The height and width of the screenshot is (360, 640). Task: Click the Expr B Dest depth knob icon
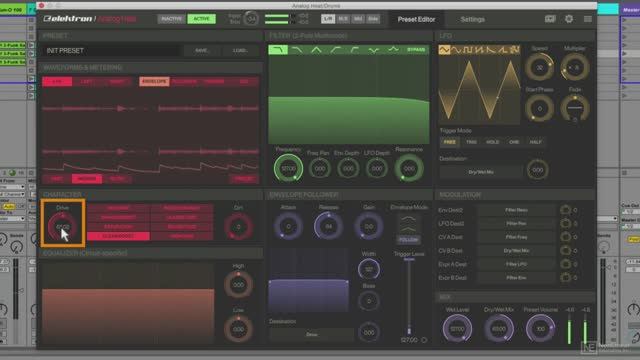click(565, 278)
